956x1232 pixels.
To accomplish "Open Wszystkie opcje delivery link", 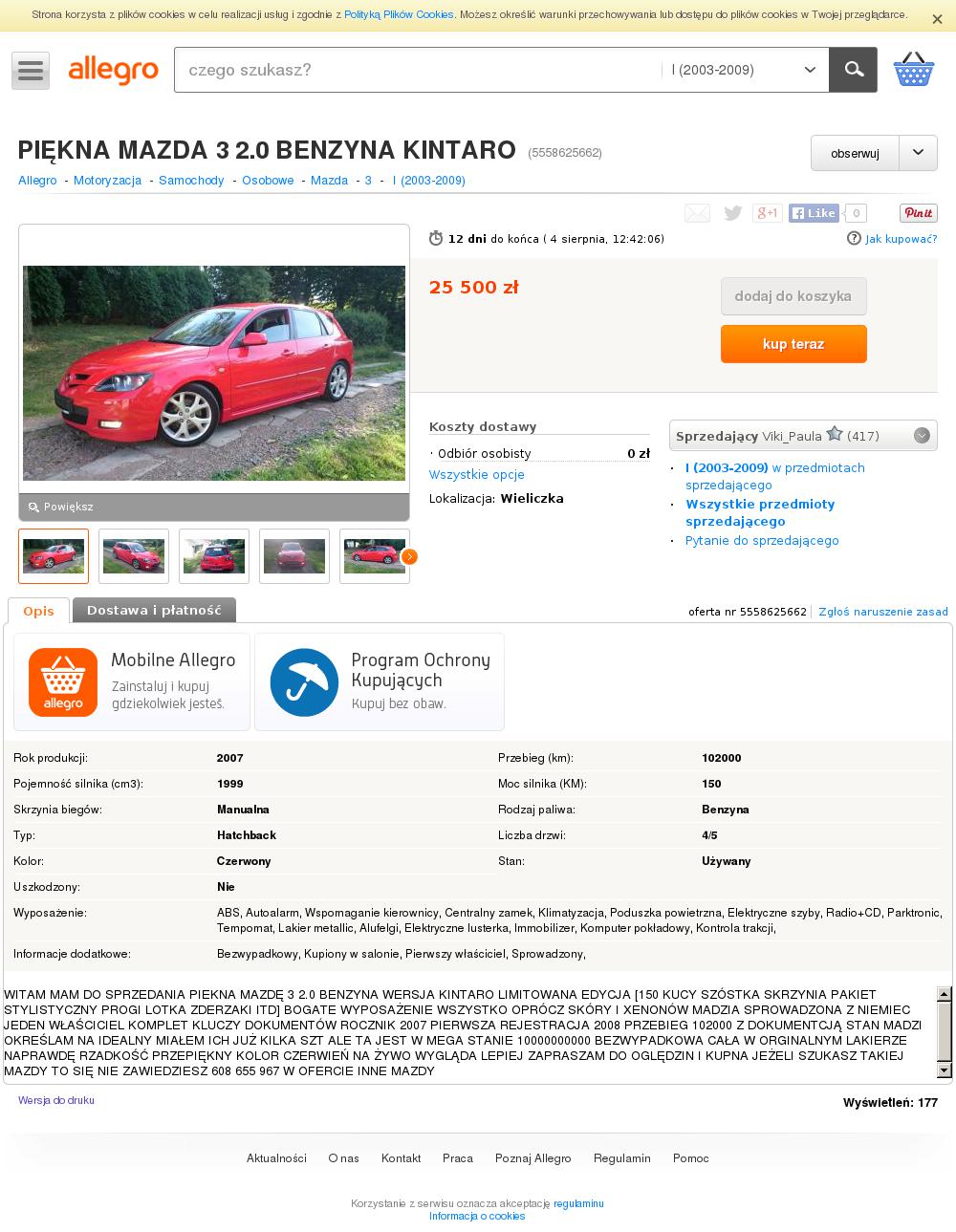I will (476, 475).
